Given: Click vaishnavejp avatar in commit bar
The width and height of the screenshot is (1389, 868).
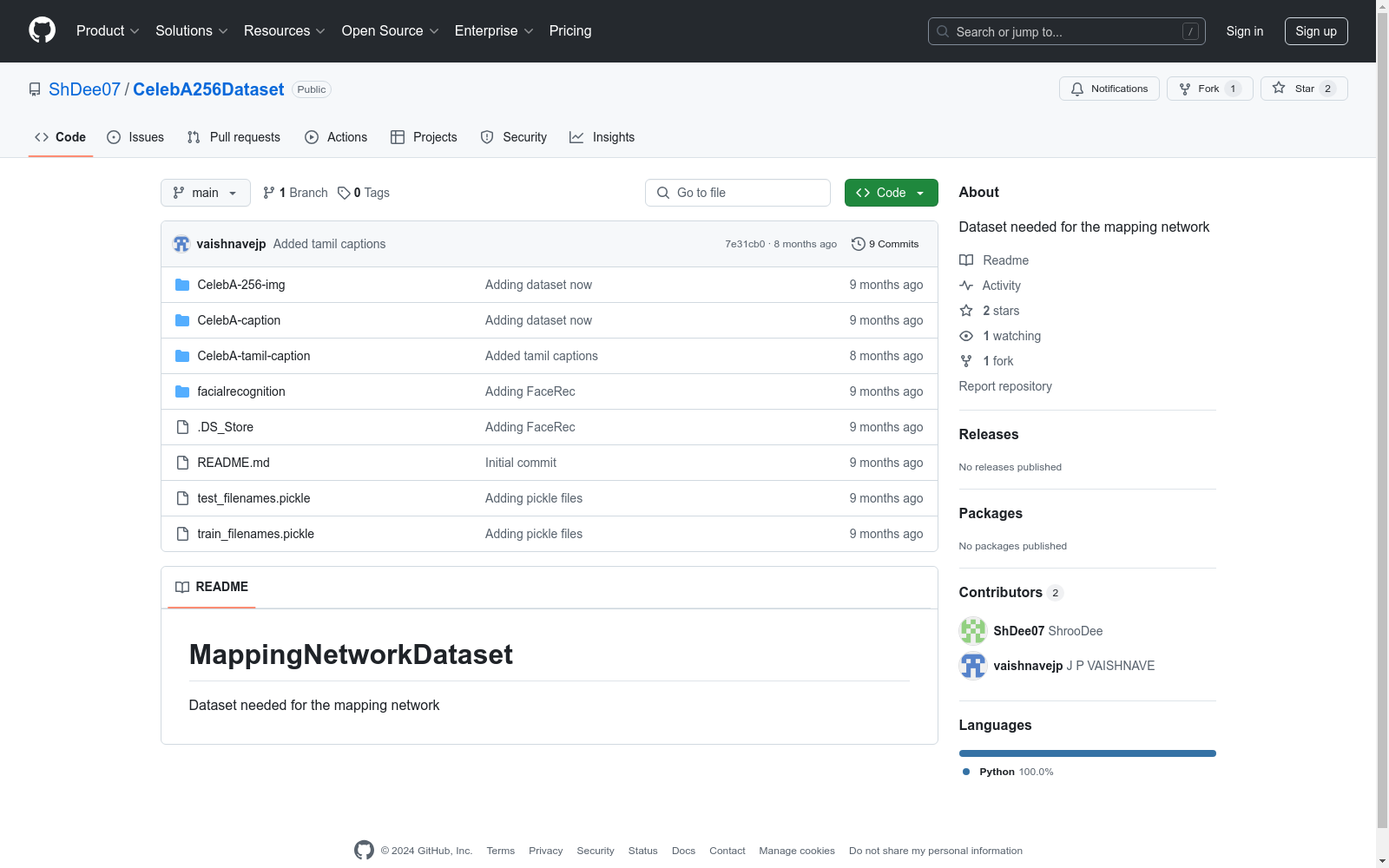Looking at the screenshot, I should point(181,244).
